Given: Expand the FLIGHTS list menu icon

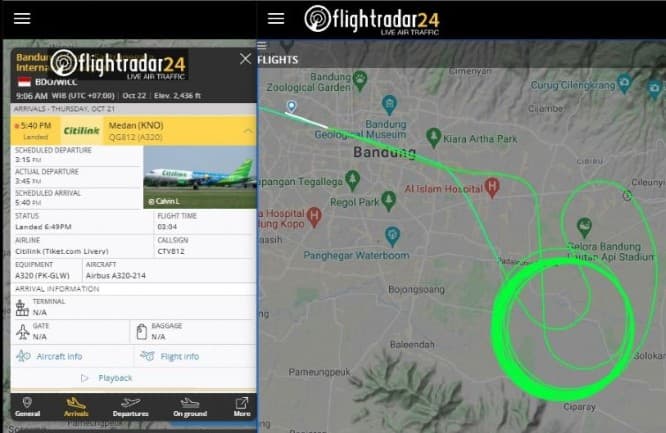Looking at the screenshot, I should [x=262, y=45].
